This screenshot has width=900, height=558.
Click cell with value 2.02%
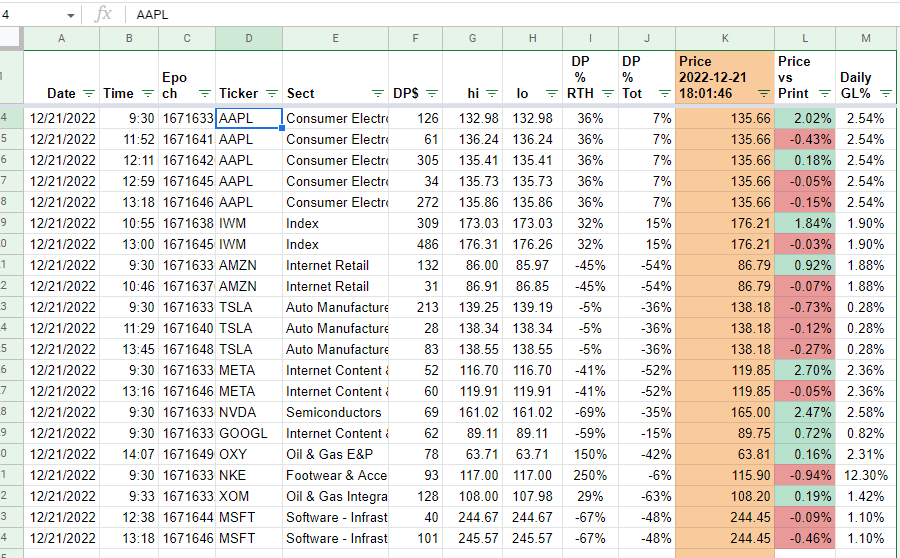(805, 118)
